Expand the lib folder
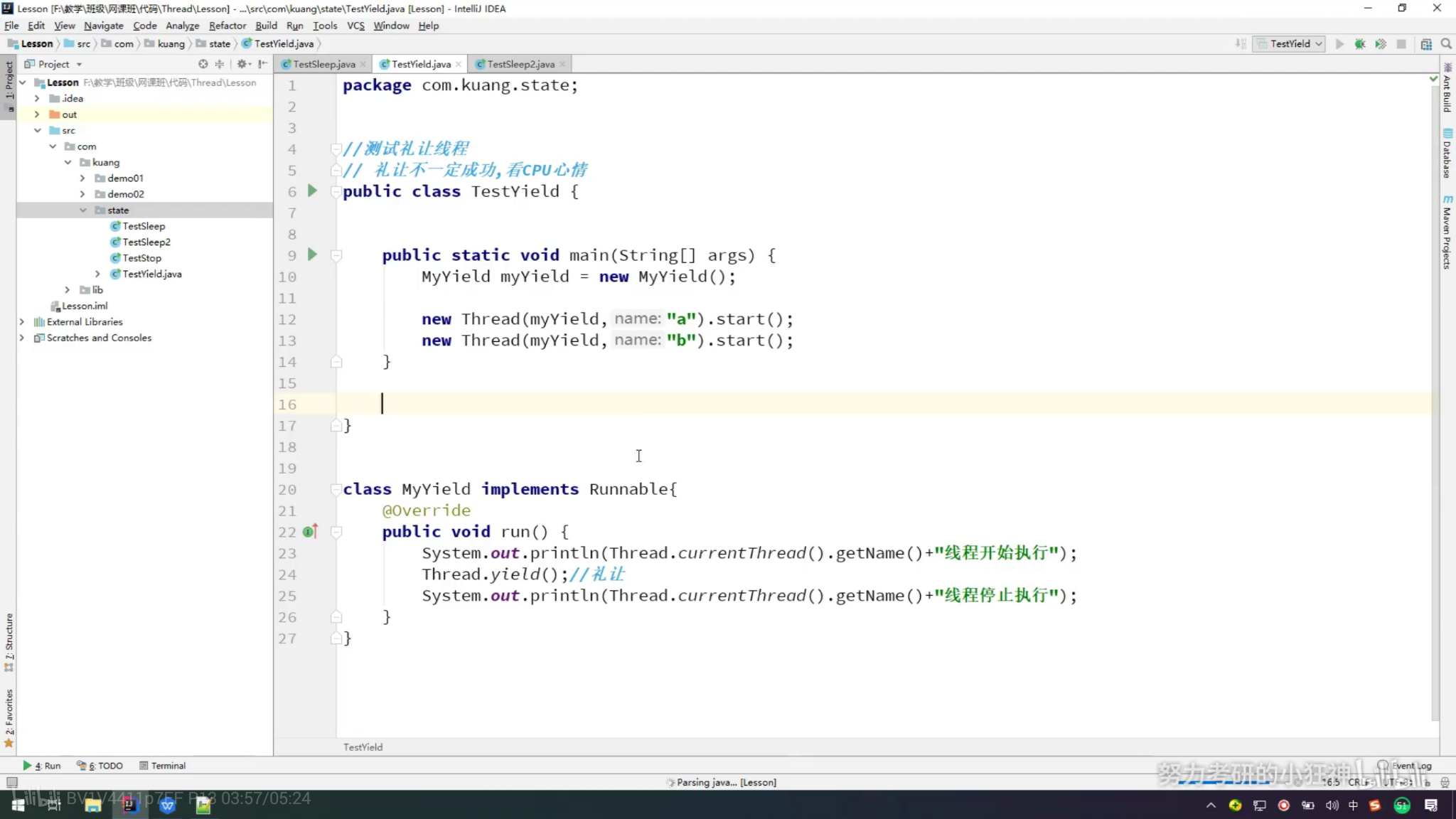Screen dimensions: 1456x819 tap(68, 289)
